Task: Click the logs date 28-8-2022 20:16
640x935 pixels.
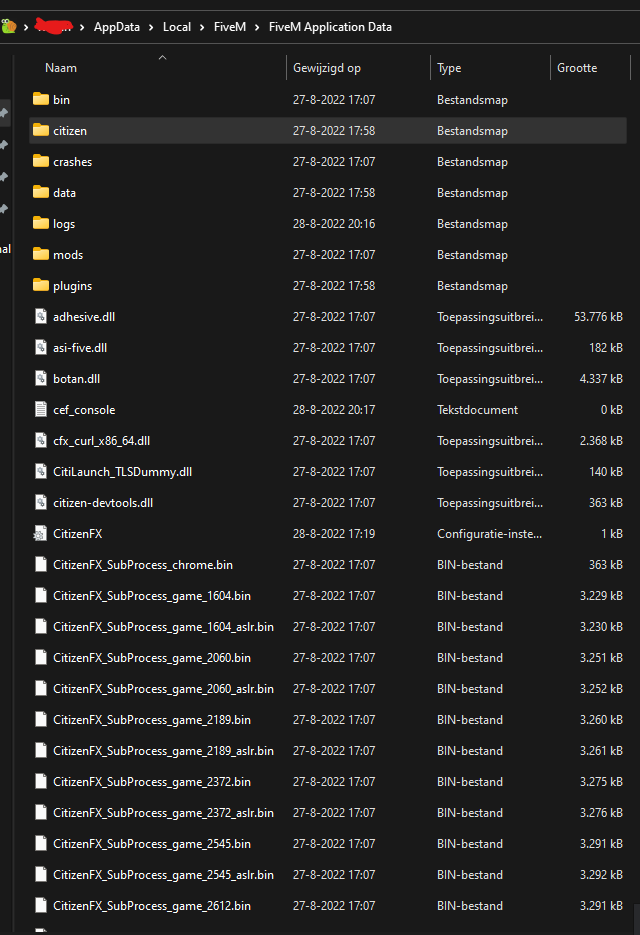Action: (333, 224)
